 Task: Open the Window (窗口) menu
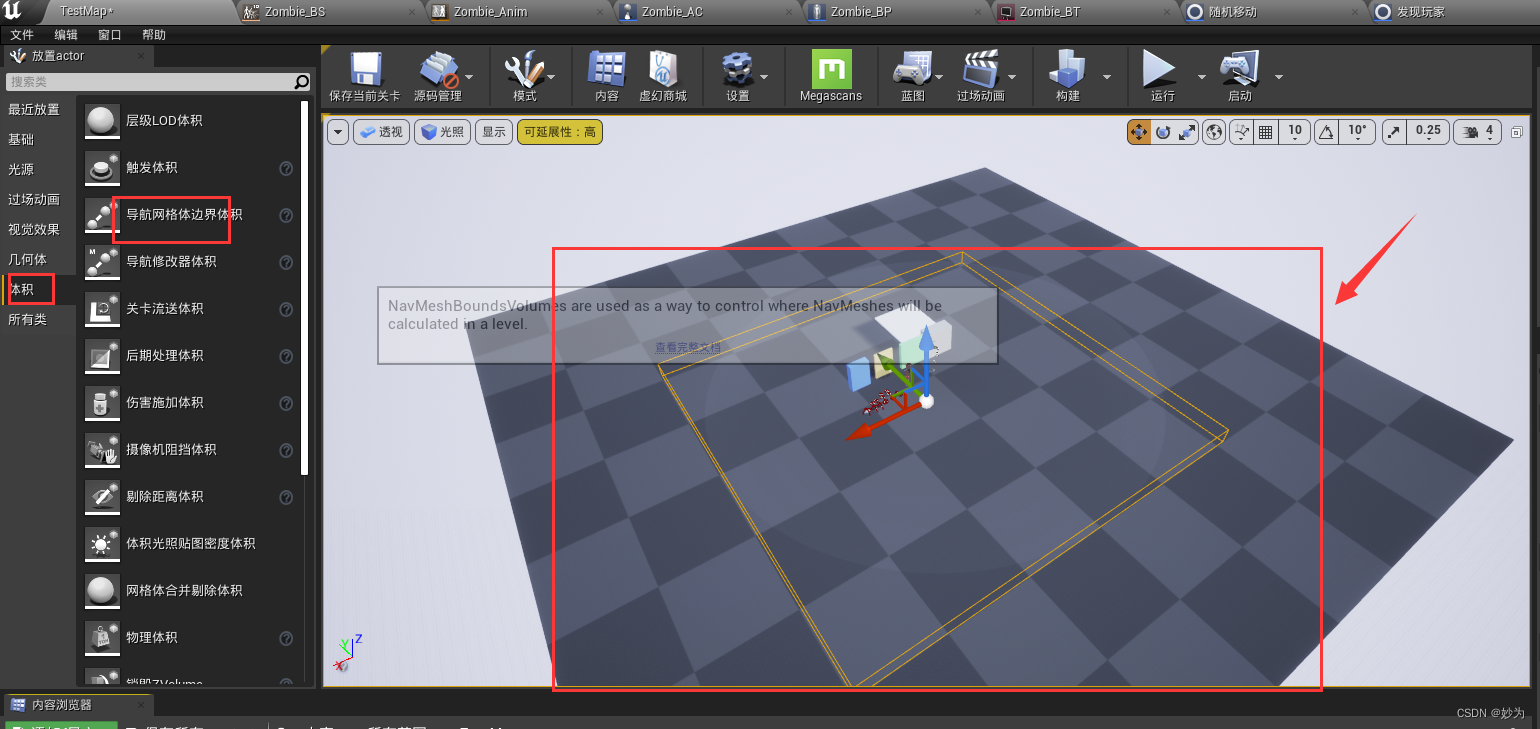(110, 35)
